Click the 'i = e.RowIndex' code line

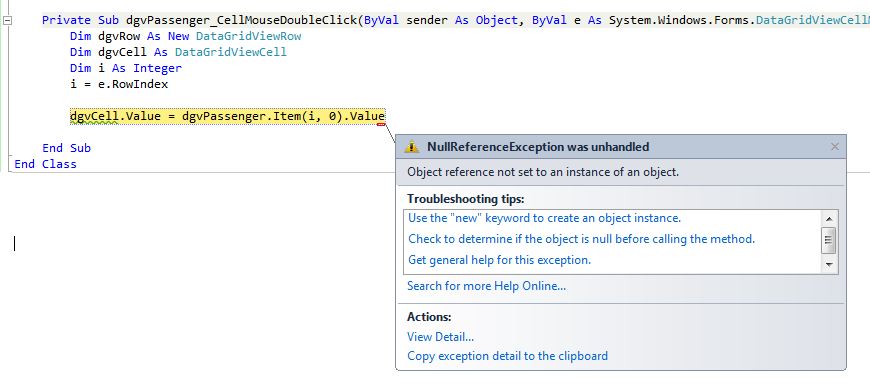point(119,84)
